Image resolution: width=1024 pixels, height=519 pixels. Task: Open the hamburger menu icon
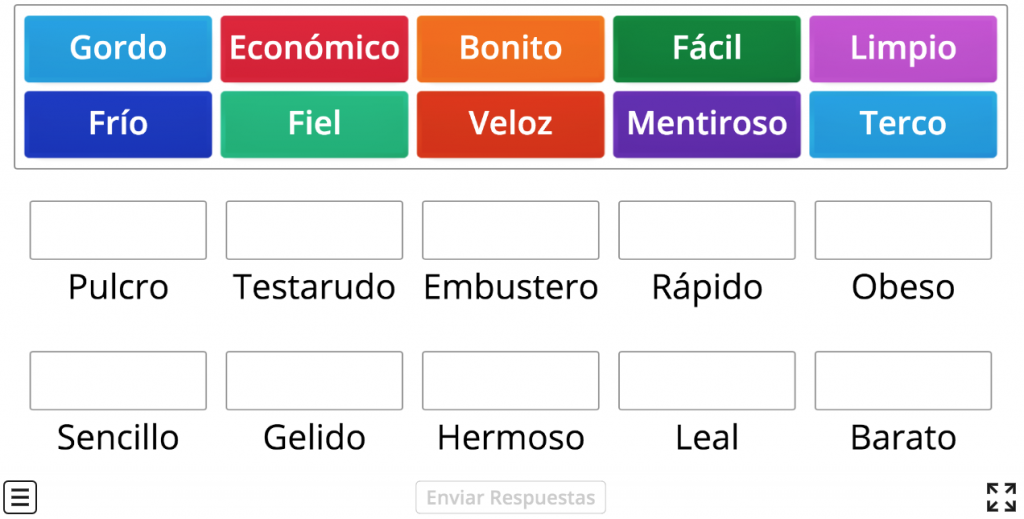point(20,497)
